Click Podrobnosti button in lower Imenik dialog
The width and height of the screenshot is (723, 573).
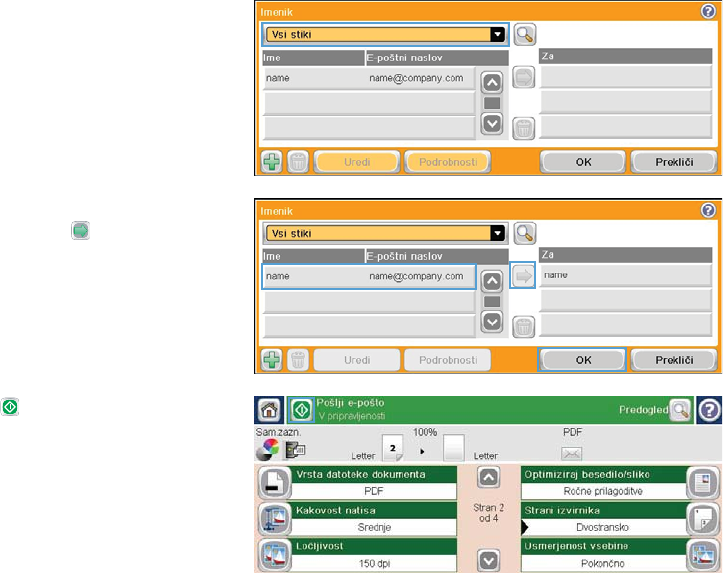tap(448, 360)
